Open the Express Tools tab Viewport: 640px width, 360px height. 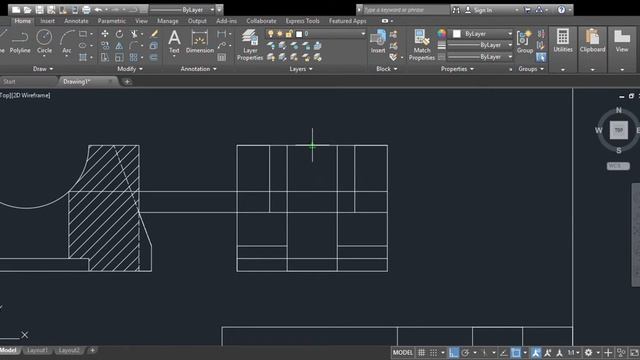302,21
